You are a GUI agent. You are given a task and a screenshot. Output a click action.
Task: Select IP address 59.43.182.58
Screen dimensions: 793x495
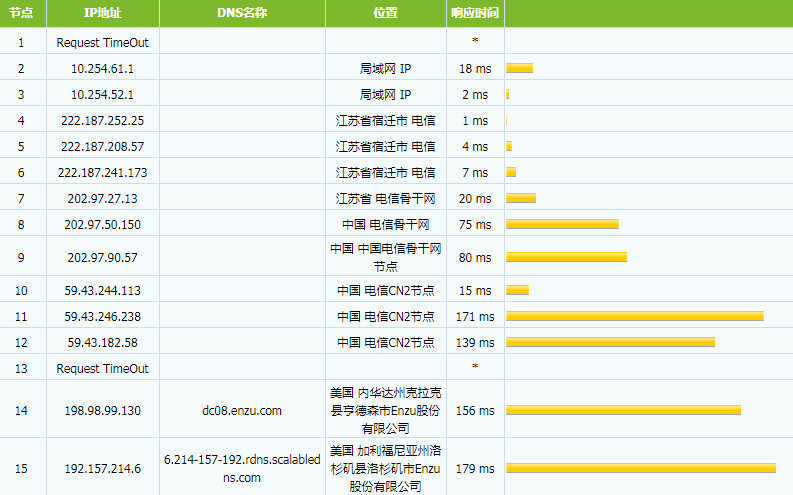pos(103,343)
